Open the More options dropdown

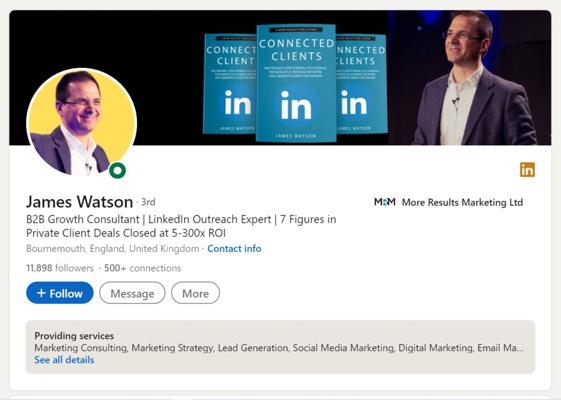pyautogui.click(x=195, y=293)
